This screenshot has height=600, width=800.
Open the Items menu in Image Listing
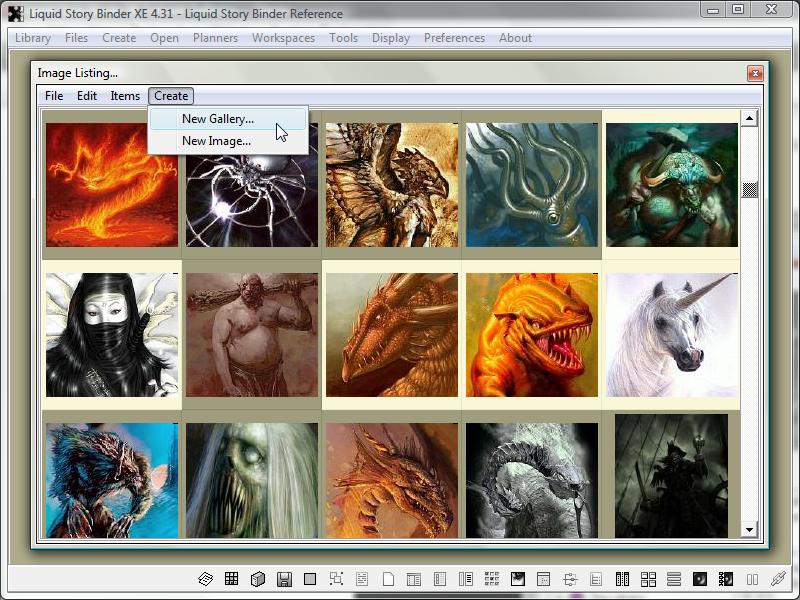coord(125,96)
